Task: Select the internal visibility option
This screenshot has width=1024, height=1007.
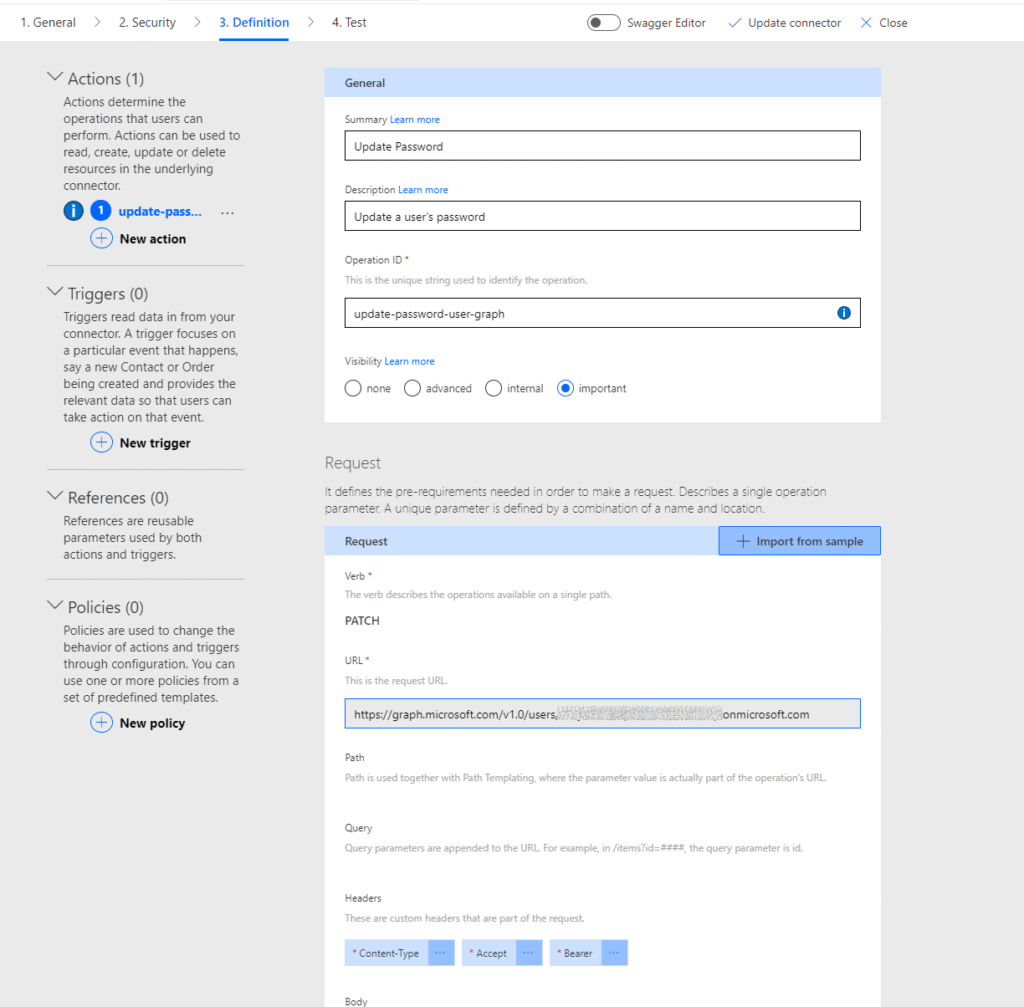Action: (x=493, y=389)
